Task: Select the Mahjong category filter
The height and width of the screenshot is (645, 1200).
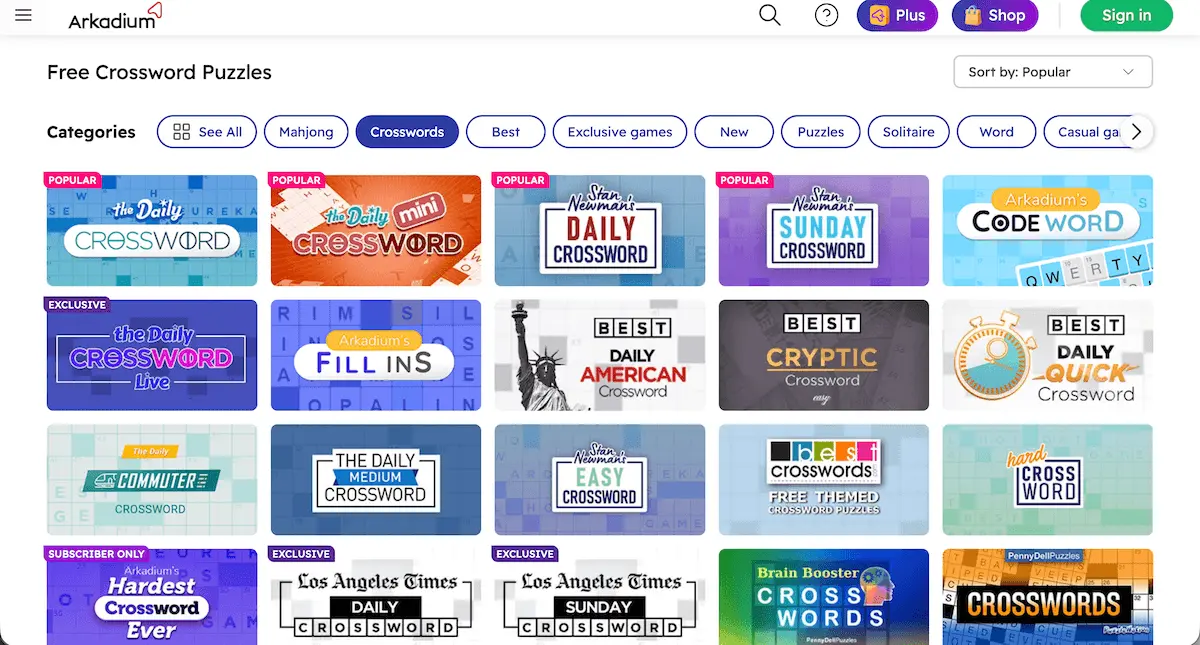Action: [x=306, y=132]
